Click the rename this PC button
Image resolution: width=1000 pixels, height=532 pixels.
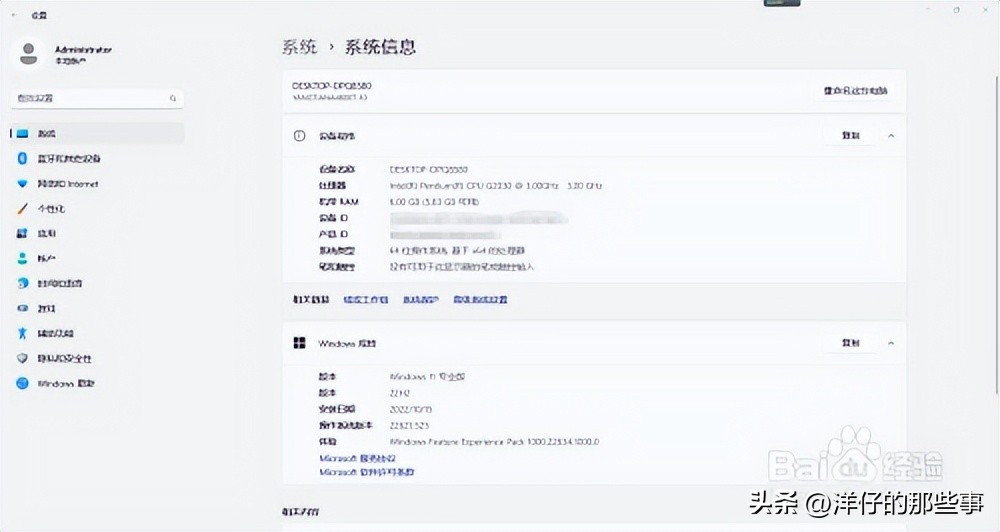click(855, 91)
